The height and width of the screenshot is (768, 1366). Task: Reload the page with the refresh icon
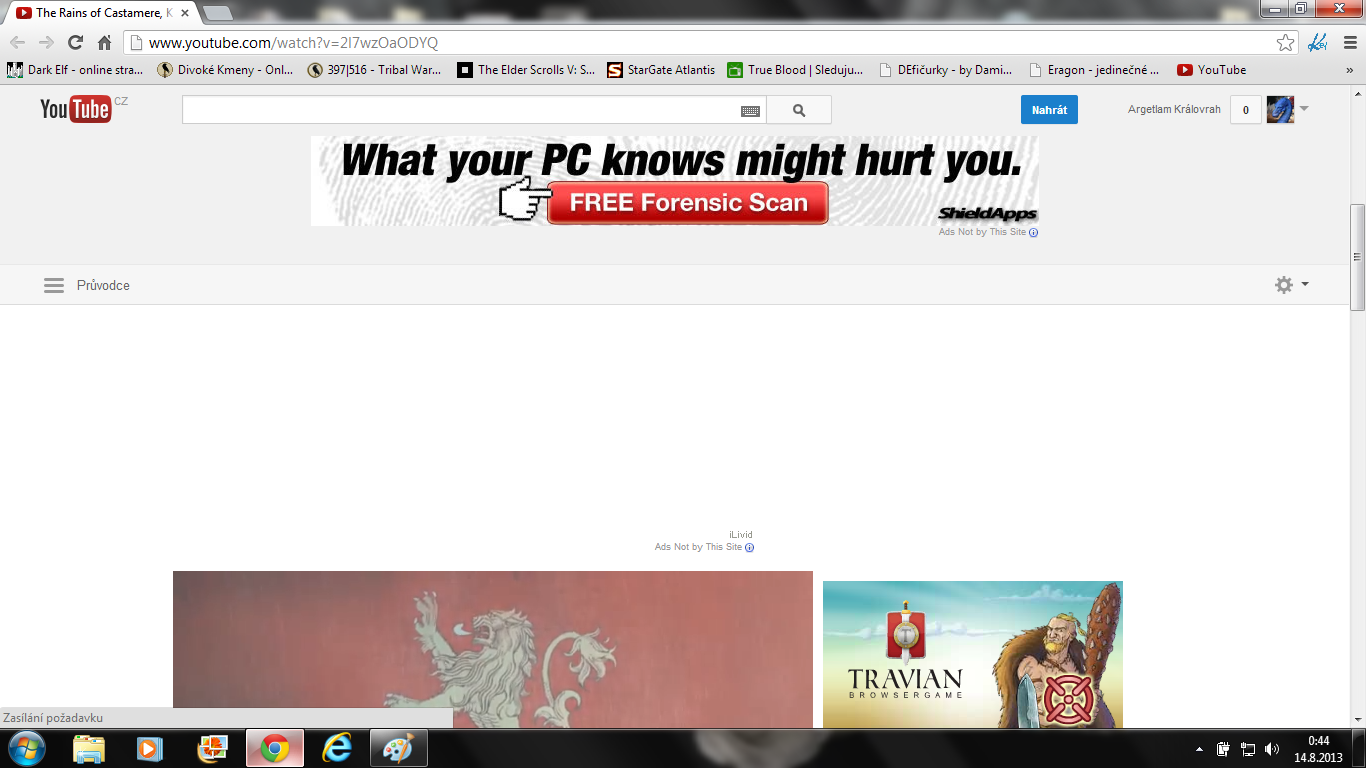click(75, 43)
